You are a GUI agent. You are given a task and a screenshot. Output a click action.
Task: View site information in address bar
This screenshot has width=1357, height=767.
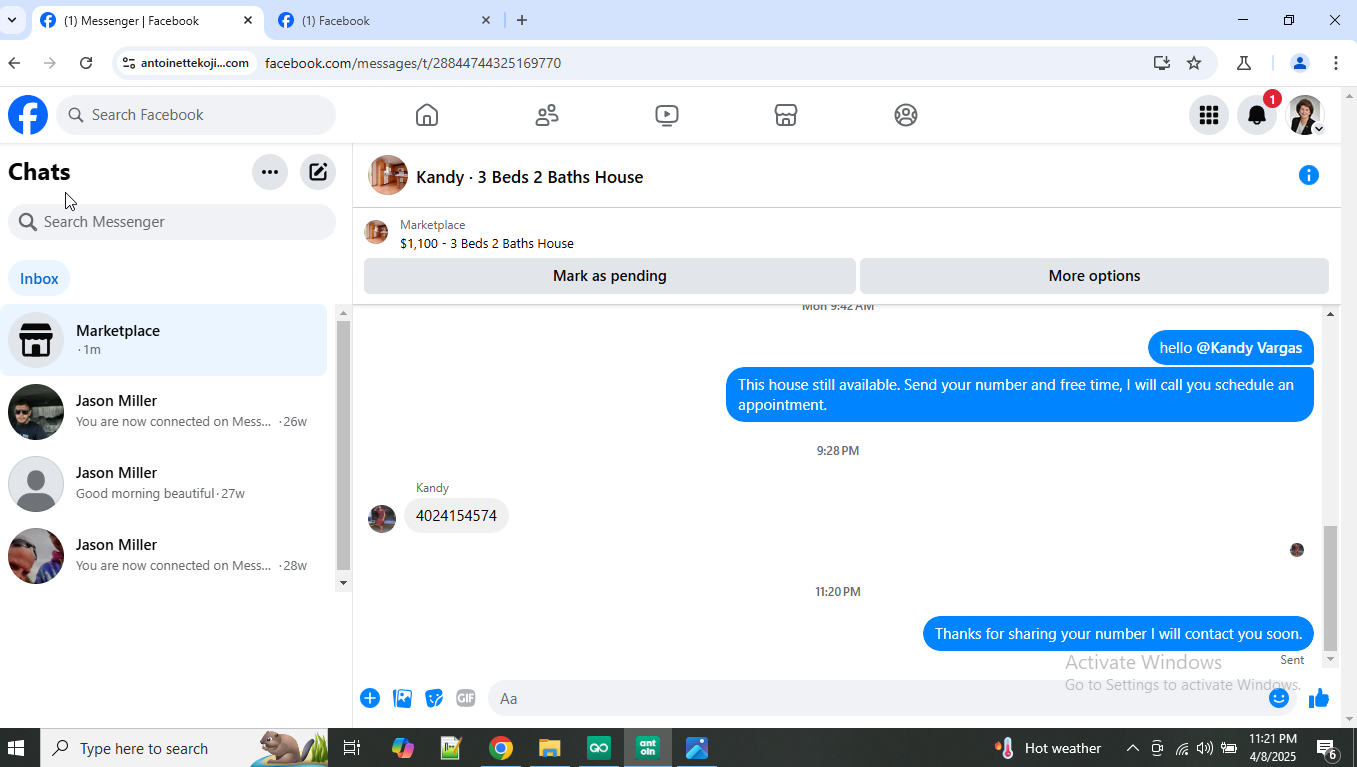[185, 63]
